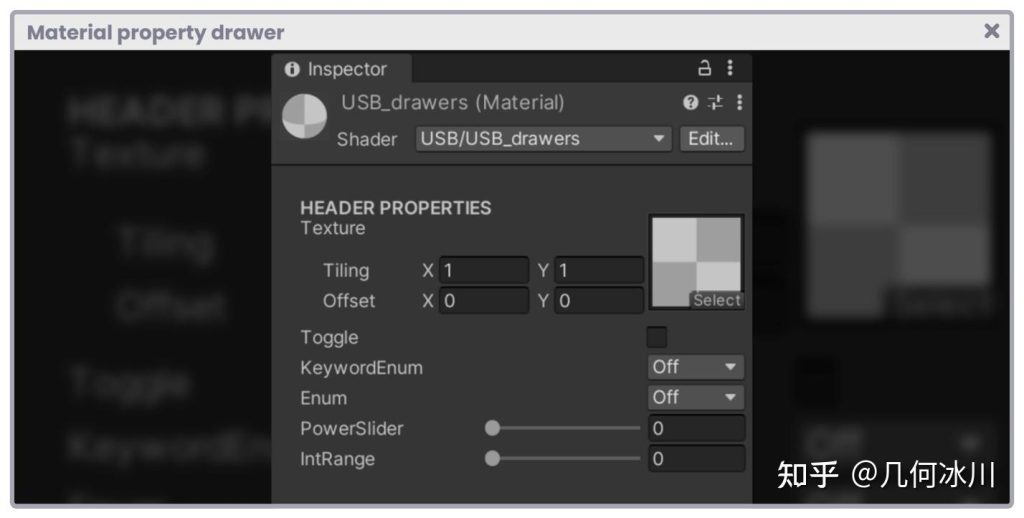Viewport: 1024px width, 518px height.
Task: Open the Shader USB/USB_drawers dropdown
Action: 543,138
